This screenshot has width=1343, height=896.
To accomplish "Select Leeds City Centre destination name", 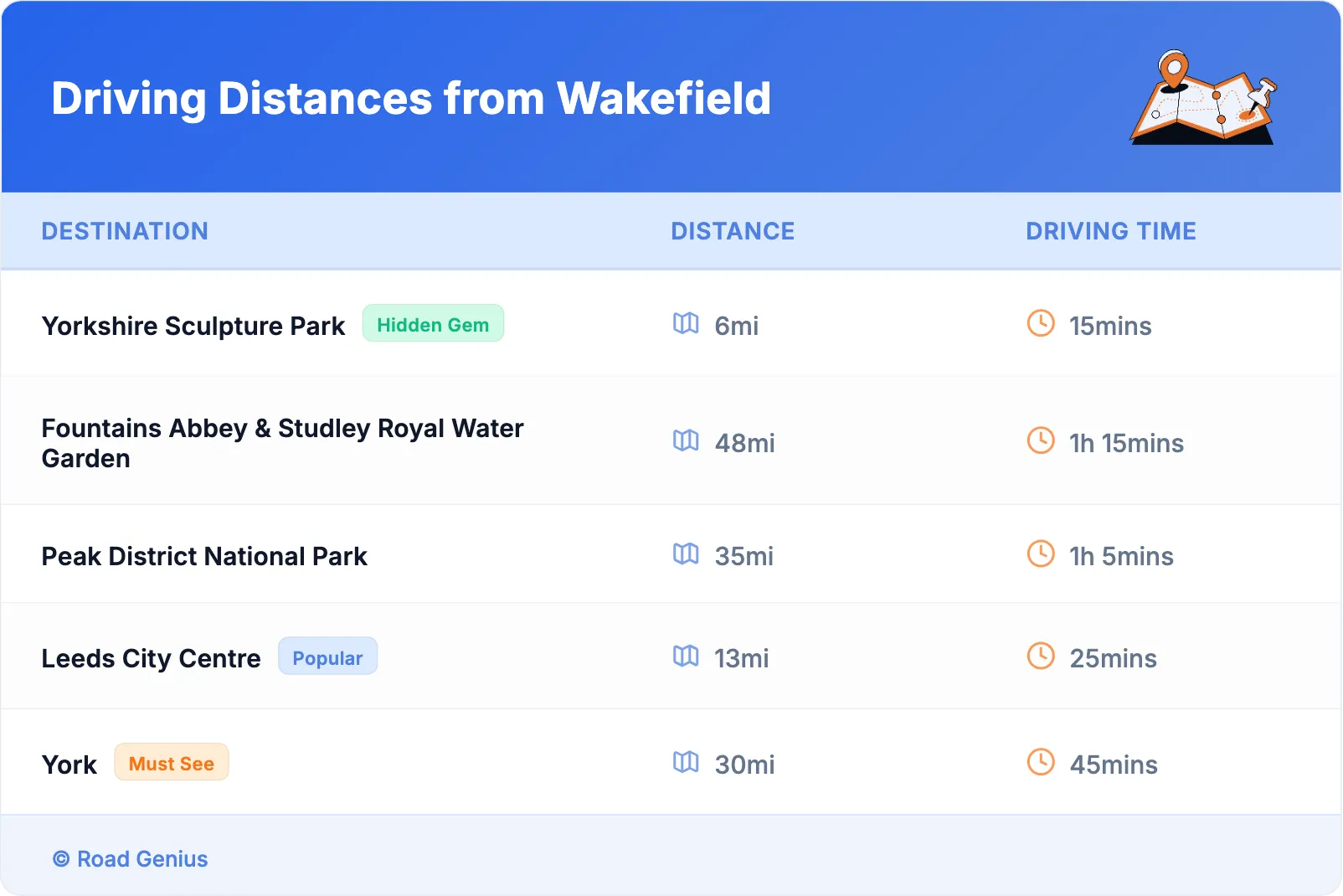I will point(152,658).
